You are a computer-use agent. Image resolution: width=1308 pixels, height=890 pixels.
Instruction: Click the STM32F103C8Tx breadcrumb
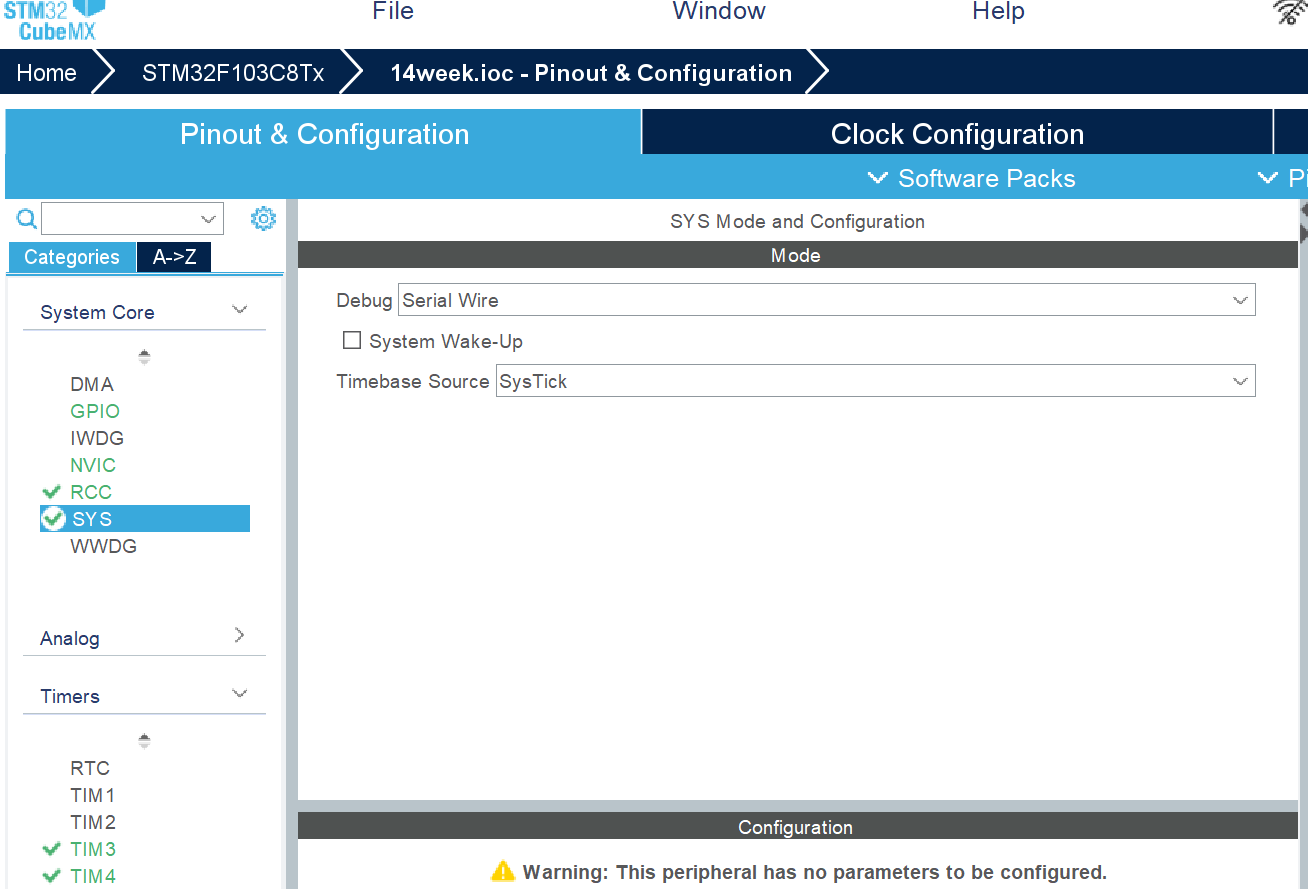coord(233,73)
